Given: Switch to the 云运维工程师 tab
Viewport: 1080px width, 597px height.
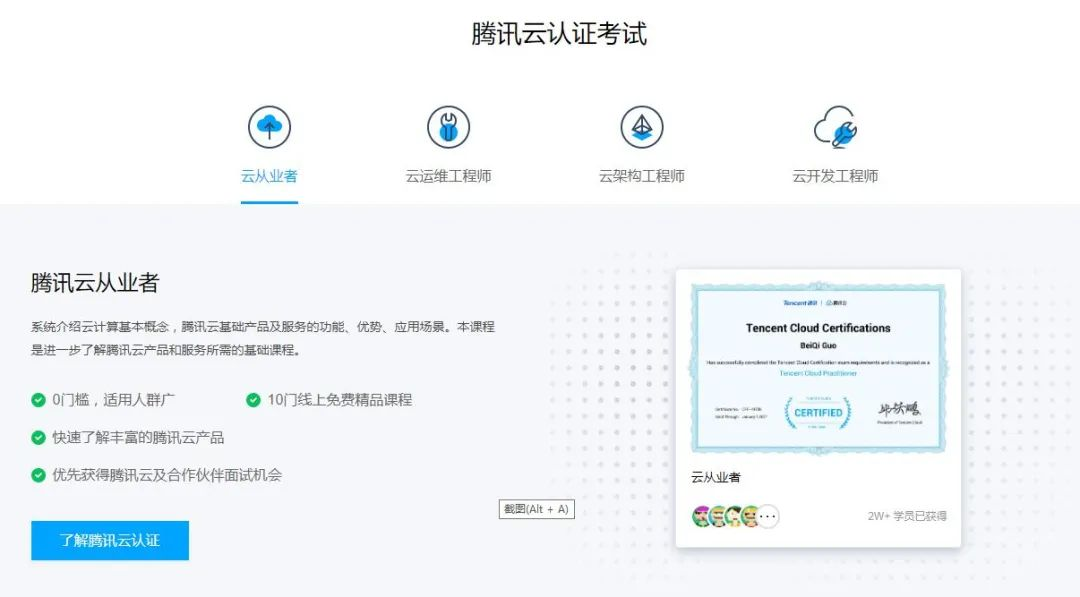Looking at the screenshot, I should [448, 176].
